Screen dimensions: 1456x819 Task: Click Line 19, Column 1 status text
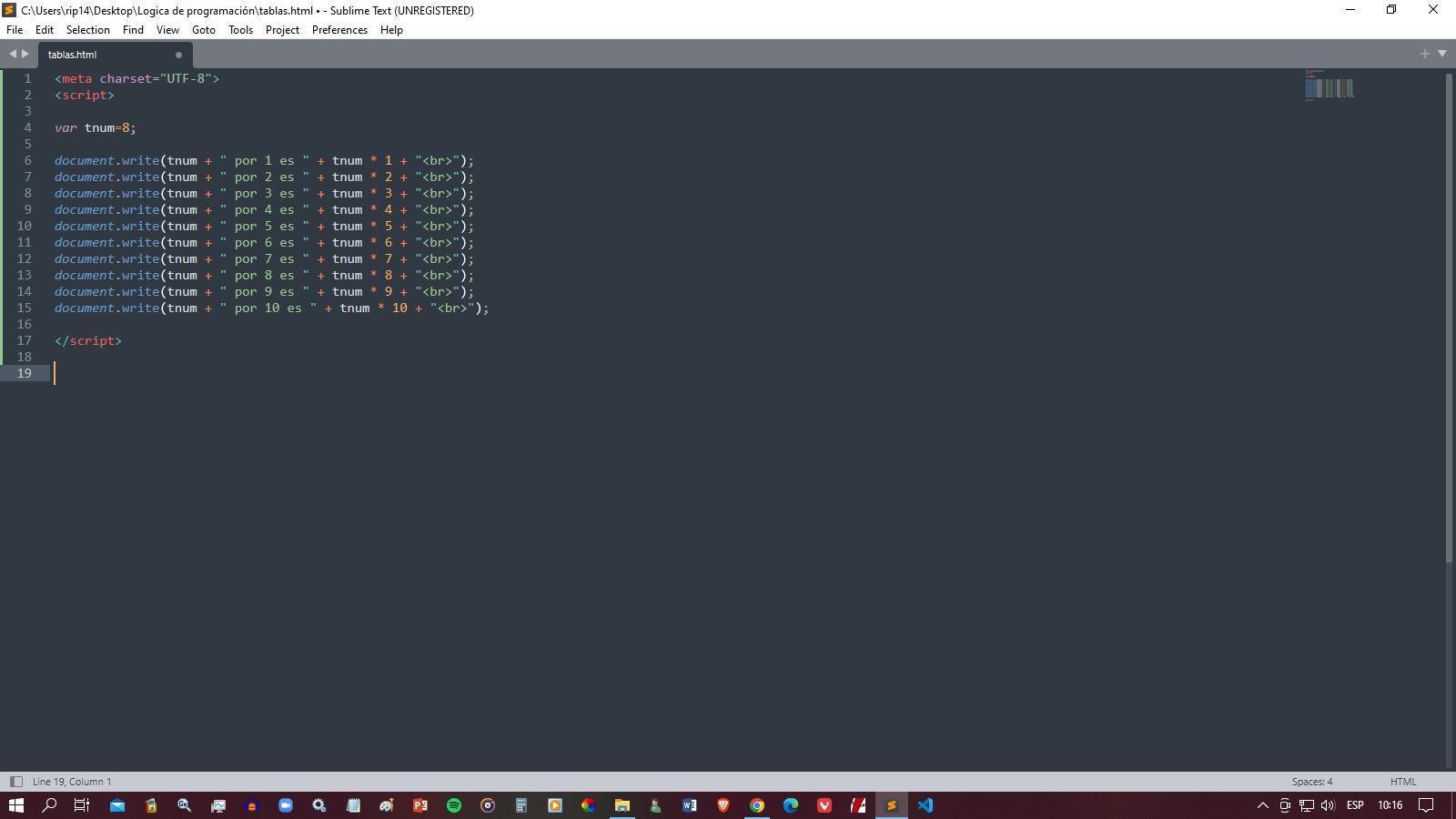[x=72, y=782]
